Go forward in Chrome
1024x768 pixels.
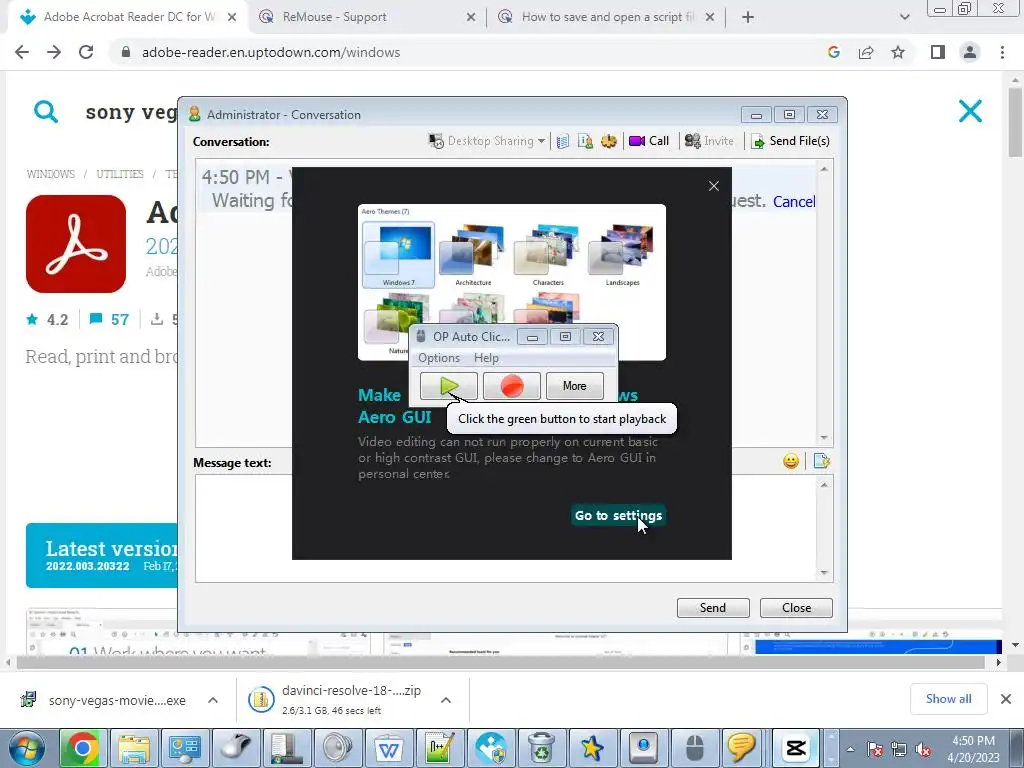click(x=54, y=52)
